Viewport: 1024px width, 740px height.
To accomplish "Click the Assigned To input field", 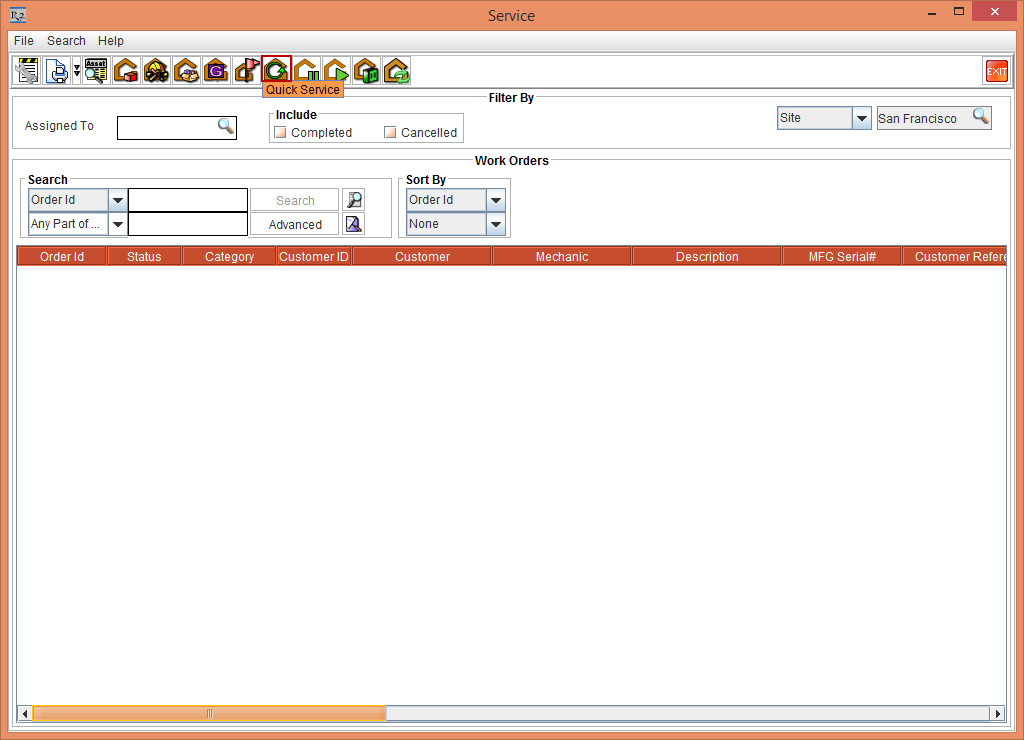I will 167,127.
